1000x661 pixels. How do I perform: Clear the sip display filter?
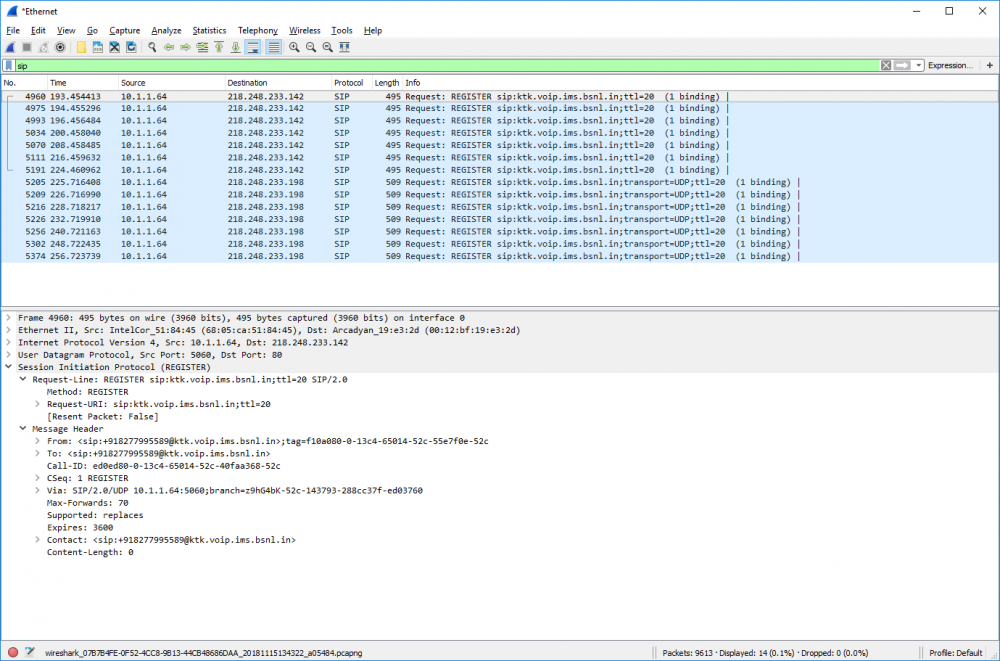point(886,65)
